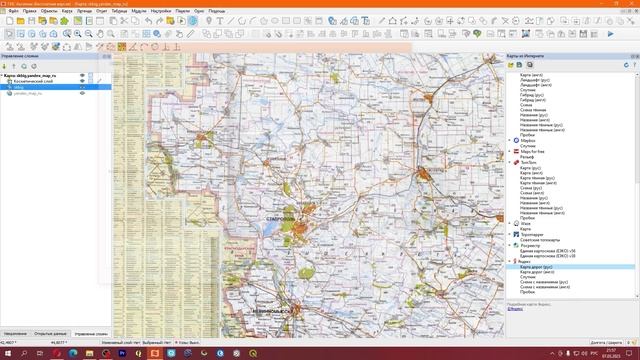Collapse the Wase provider group
The width and height of the screenshot is (640, 360).
[x=510, y=223]
